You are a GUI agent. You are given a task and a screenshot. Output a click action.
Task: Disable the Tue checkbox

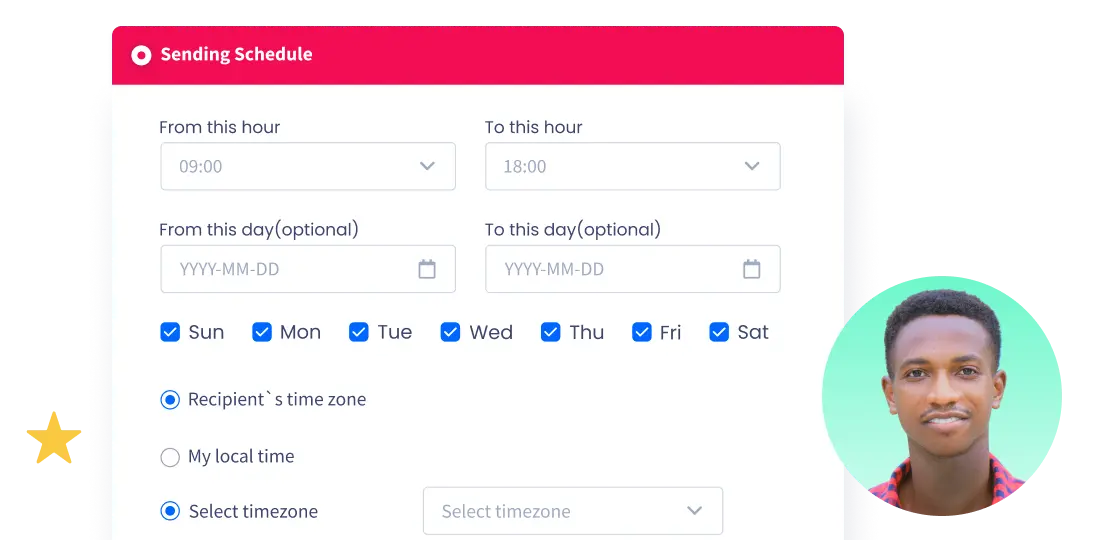[x=359, y=332]
